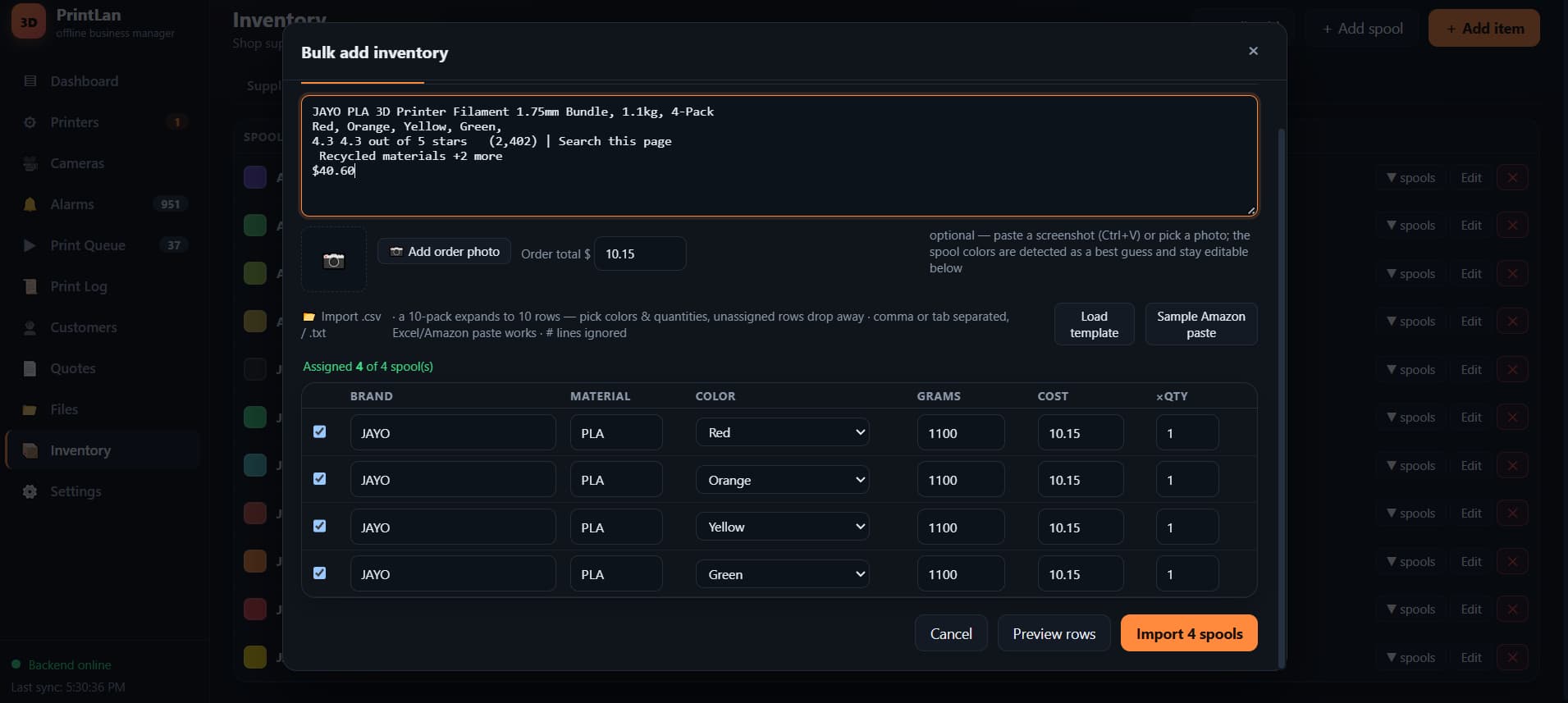
Task: Cancel the bulk add dialog
Action: coord(951,633)
